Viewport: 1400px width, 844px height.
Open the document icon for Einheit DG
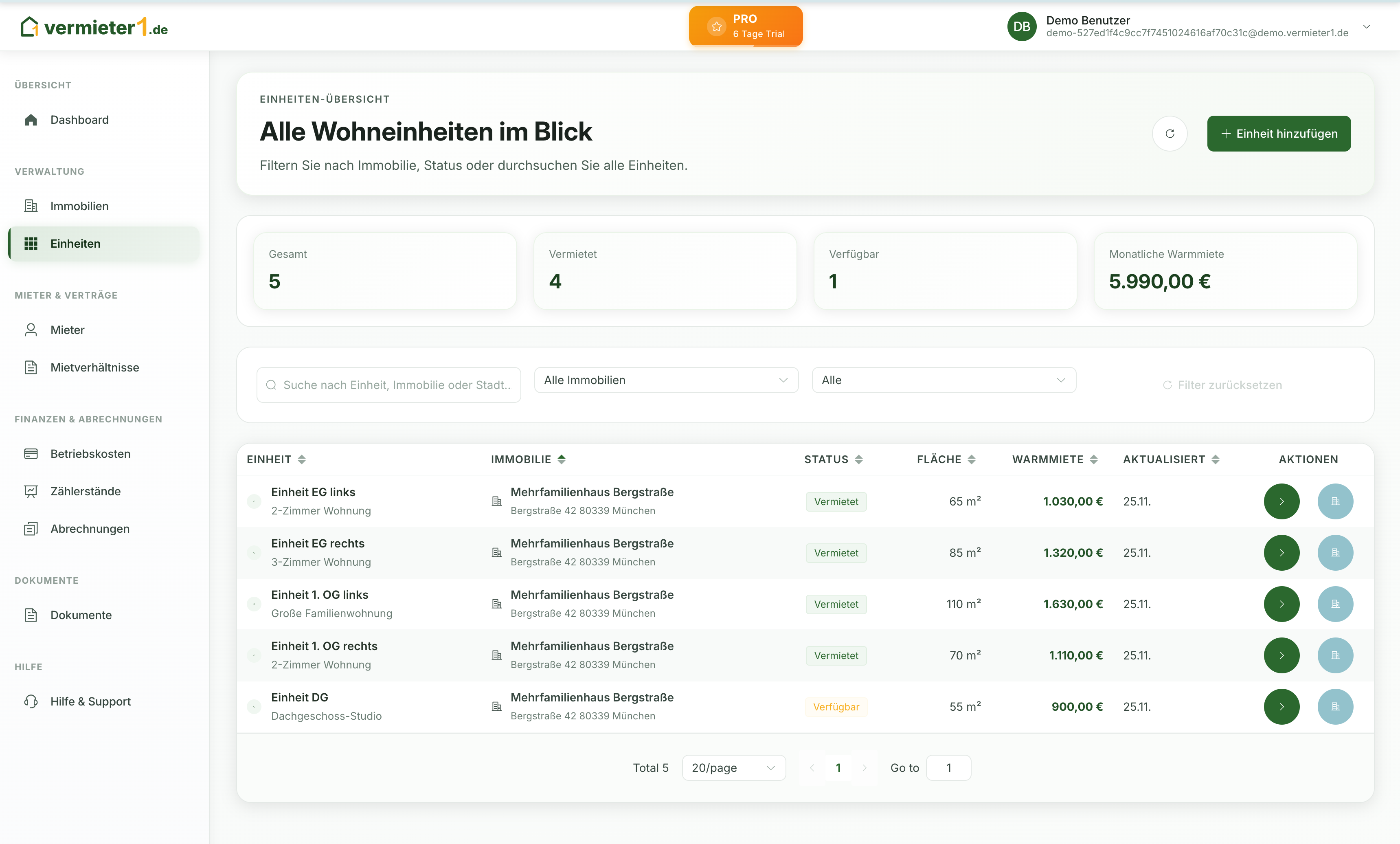click(x=1335, y=706)
